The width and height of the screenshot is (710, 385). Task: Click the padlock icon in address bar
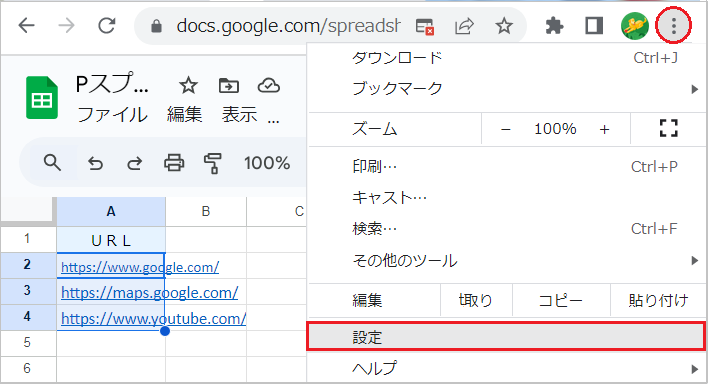click(x=156, y=26)
